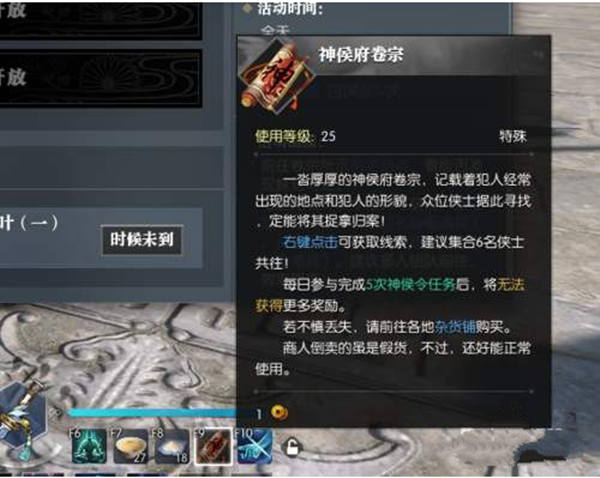Toggle the hotbar lock icon

tap(292, 447)
